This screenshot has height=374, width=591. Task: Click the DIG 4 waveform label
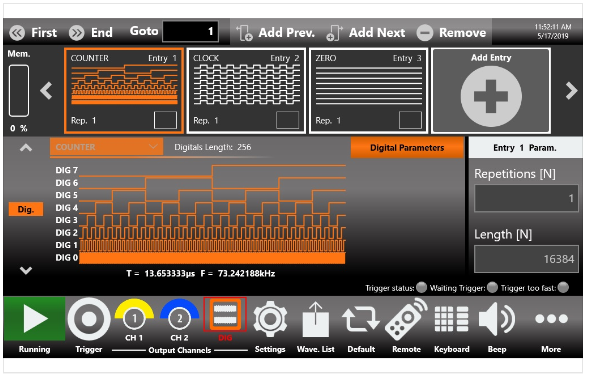point(67,208)
